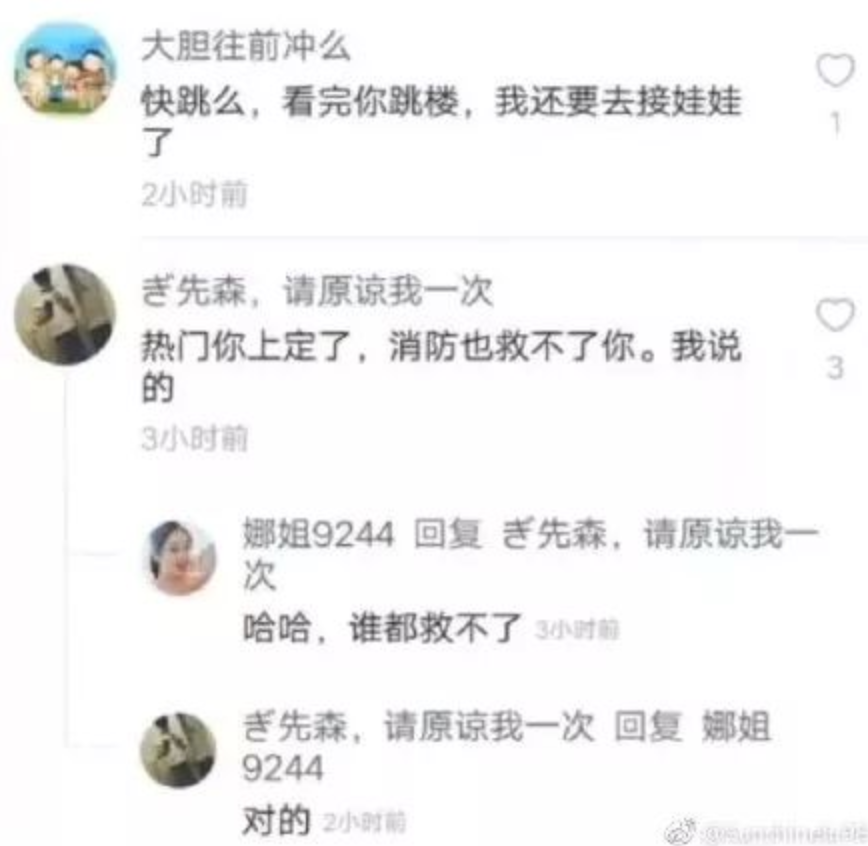The height and width of the screenshot is (846, 868).
Task: Open the avatar beside the 热门你上定了 comment
Action: point(65,314)
